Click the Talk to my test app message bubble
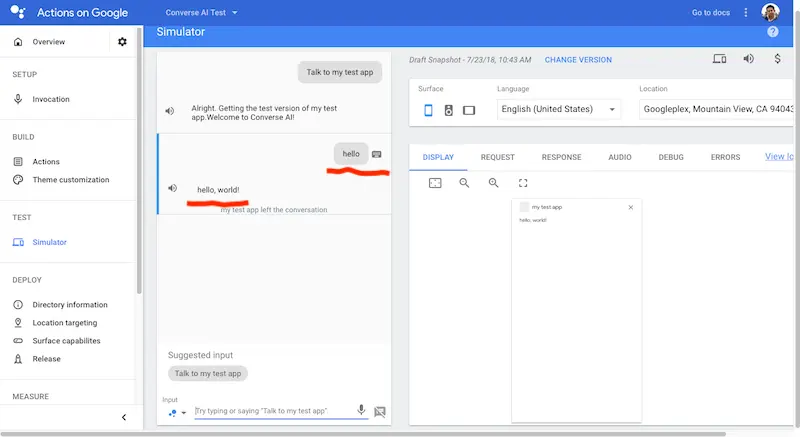Viewport: 800px width, 437px height. pyautogui.click(x=340, y=72)
